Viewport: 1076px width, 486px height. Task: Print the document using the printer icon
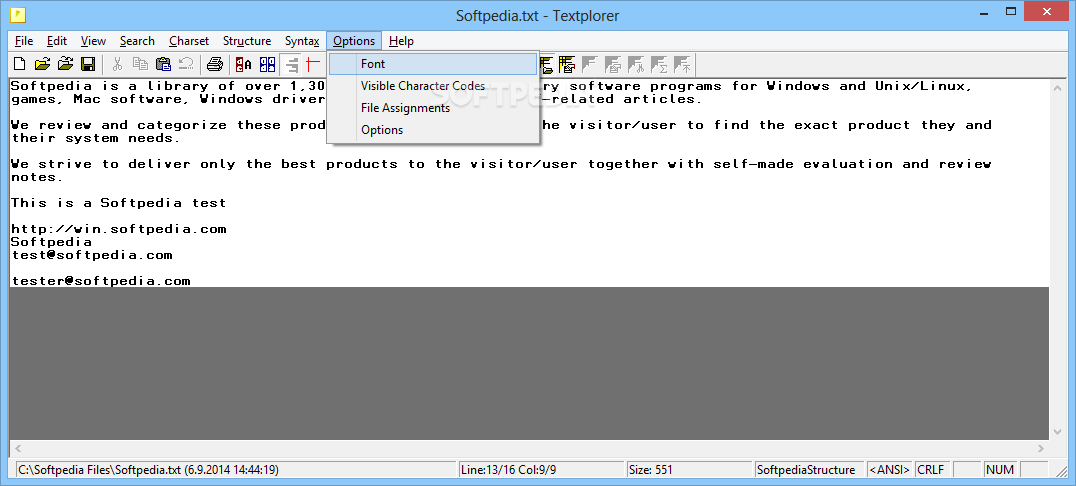pyautogui.click(x=215, y=65)
